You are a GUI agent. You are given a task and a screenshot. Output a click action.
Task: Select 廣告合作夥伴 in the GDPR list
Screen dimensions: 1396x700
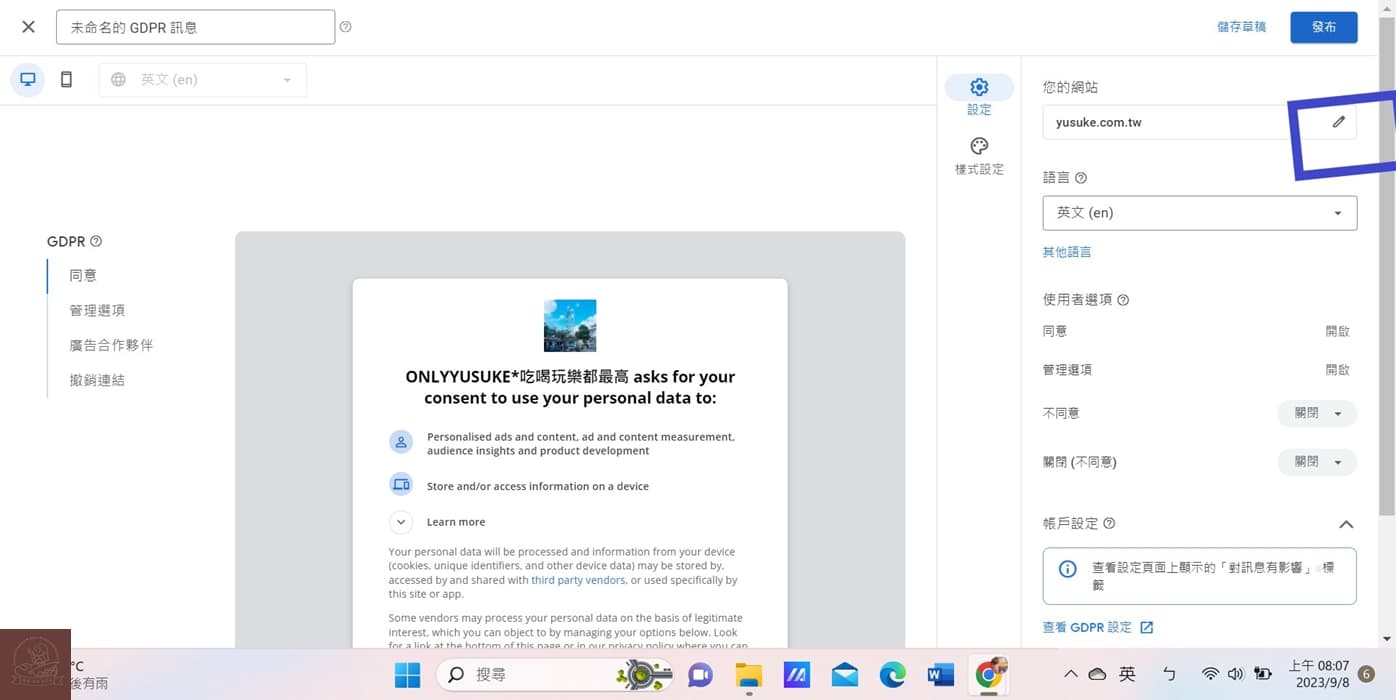[111, 345]
